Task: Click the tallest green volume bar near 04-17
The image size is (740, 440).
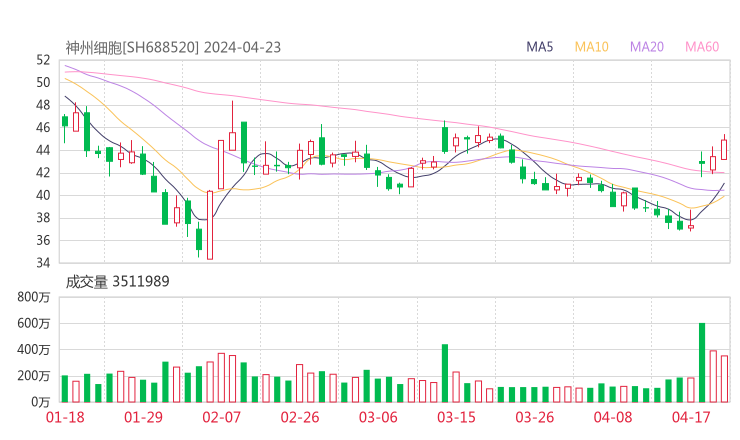Action: [702, 363]
